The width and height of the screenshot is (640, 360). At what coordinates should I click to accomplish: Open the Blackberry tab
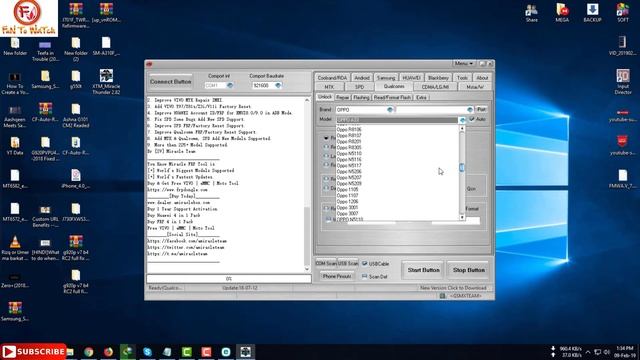click(438, 78)
